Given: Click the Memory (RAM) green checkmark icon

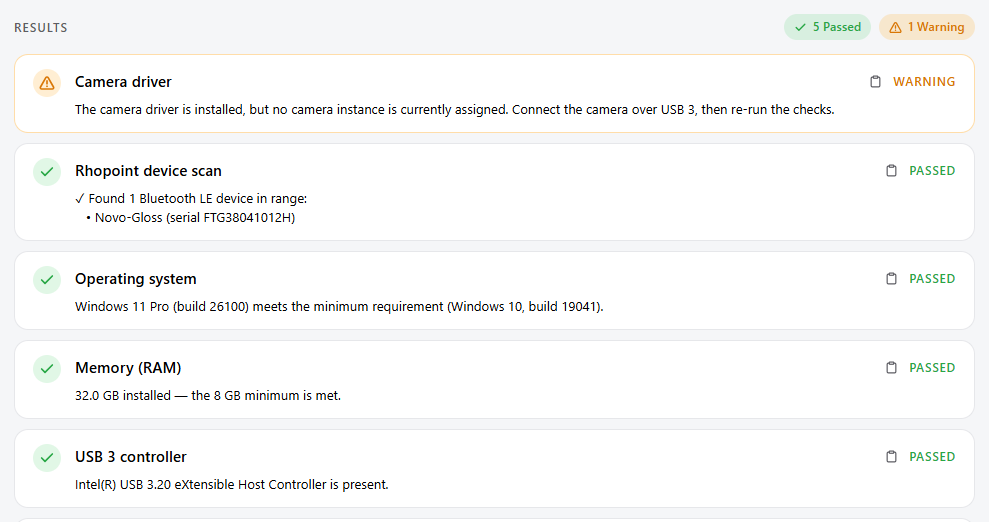Looking at the screenshot, I should click(x=47, y=368).
